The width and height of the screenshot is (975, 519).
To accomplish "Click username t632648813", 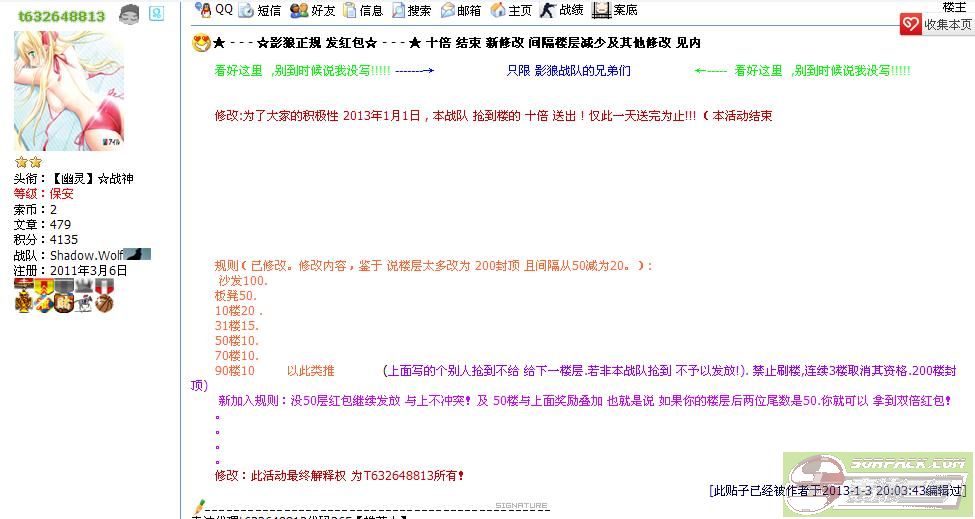I will pyautogui.click(x=61, y=16).
